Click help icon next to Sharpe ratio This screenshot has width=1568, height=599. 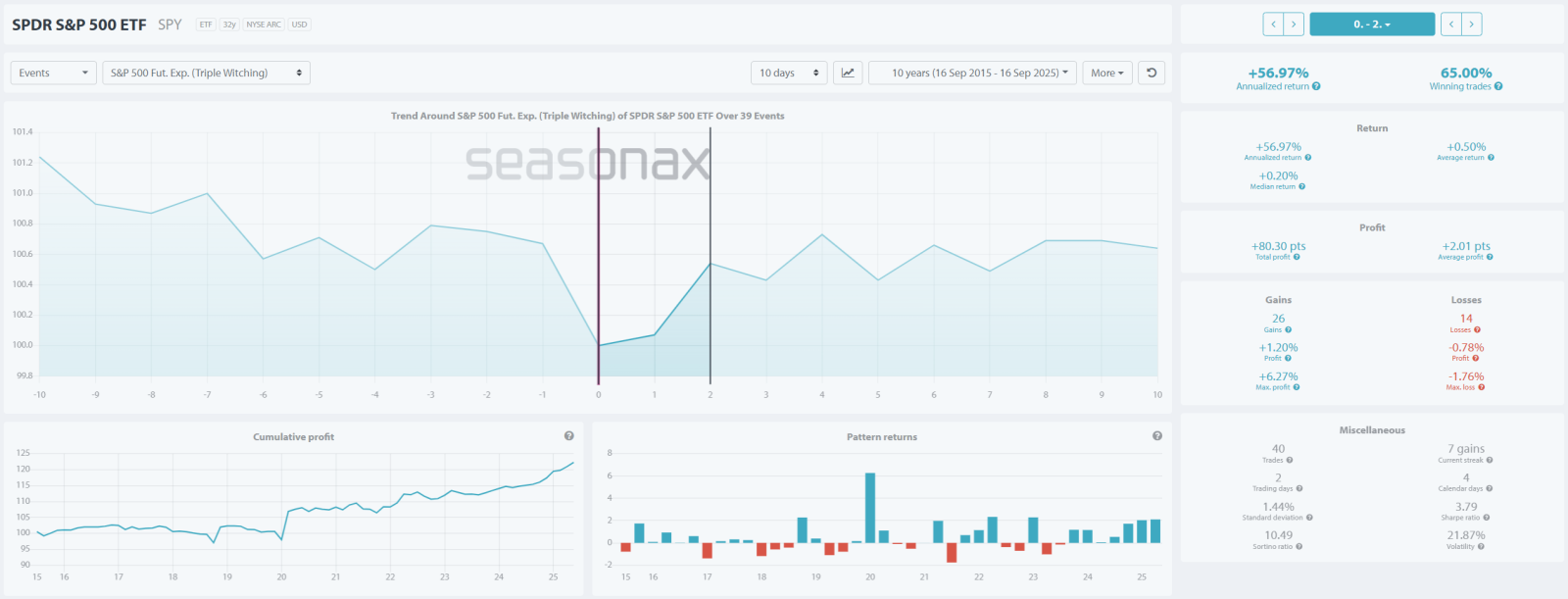point(1487,518)
